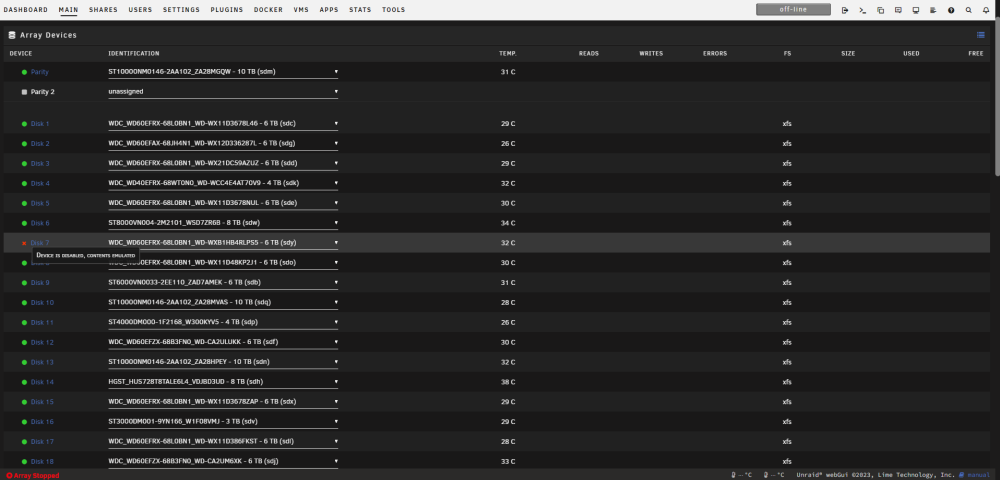Click the Search magnifier icon
This screenshot has width=1000, height=480.
[x=969, y=10]
